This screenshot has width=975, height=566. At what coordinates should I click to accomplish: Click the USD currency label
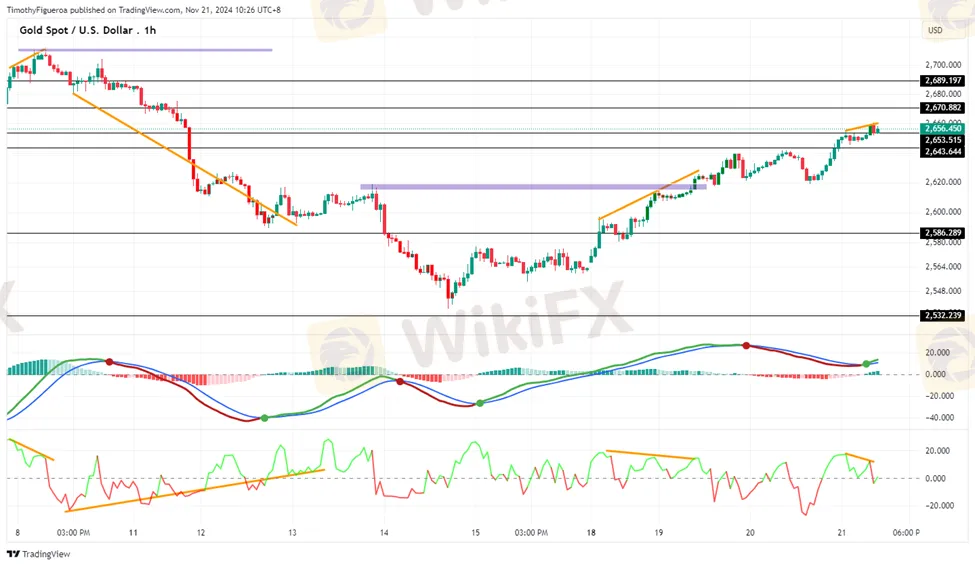(935, 30)
